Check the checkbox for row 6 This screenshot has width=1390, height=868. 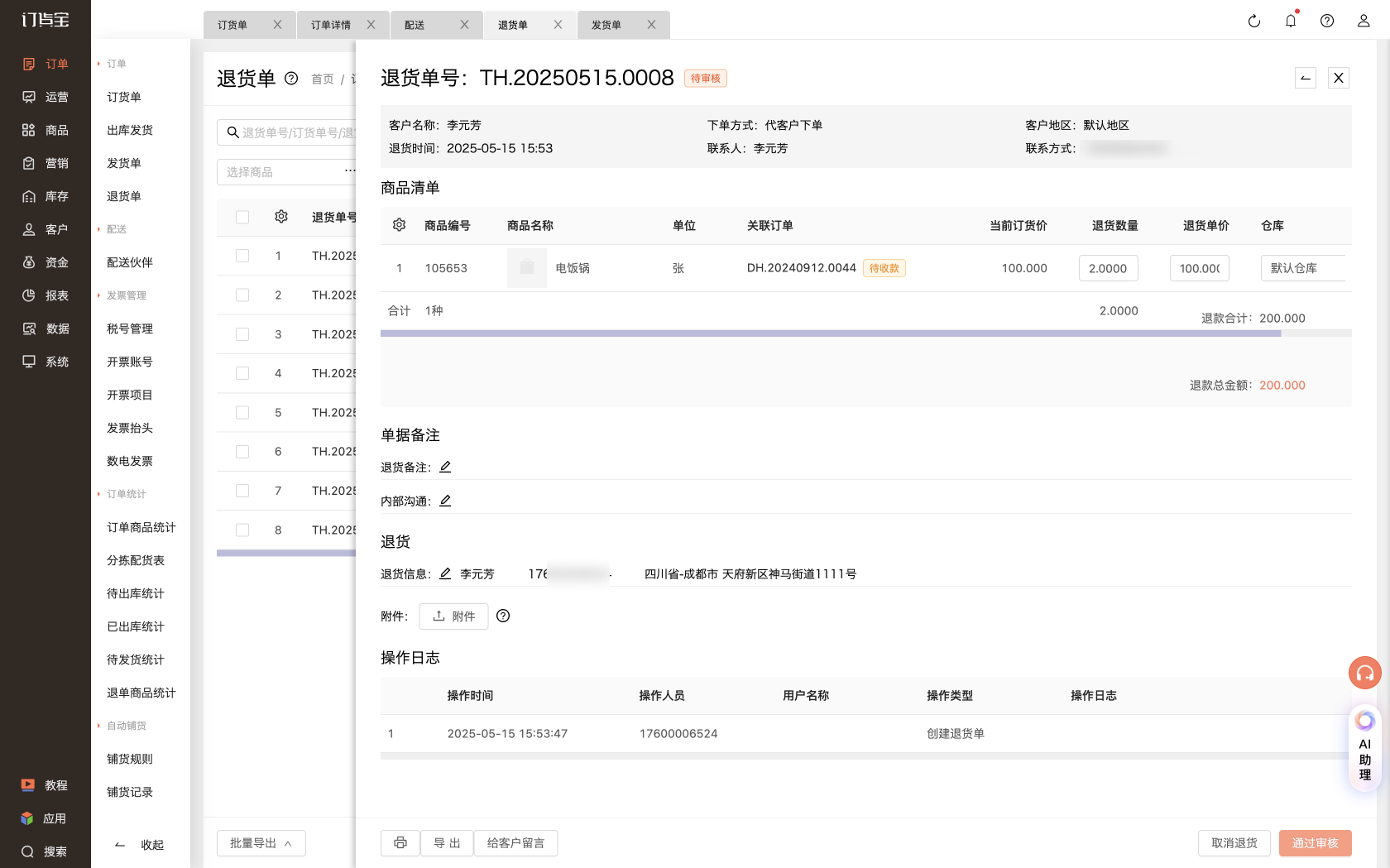click(x=242, y=452)
